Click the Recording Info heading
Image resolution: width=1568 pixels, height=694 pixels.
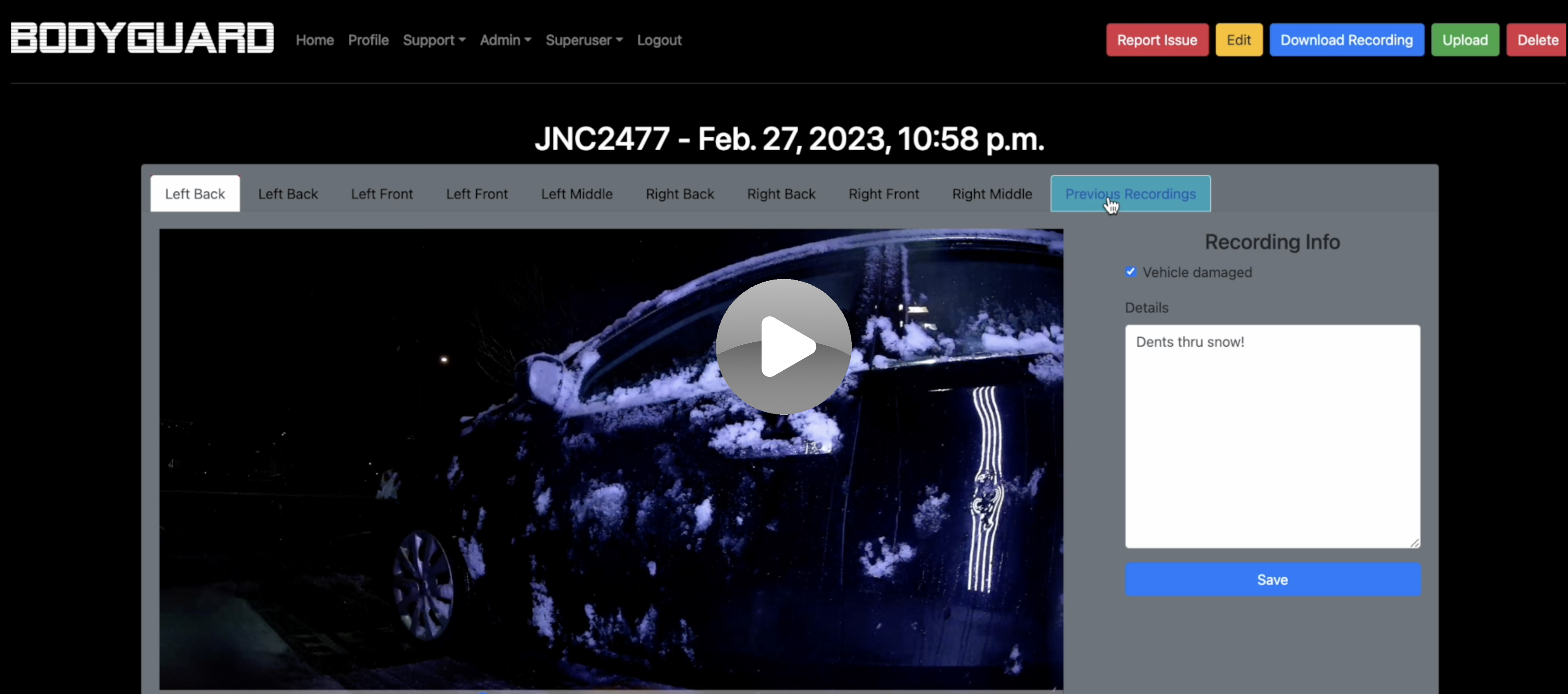point(1272,242)
